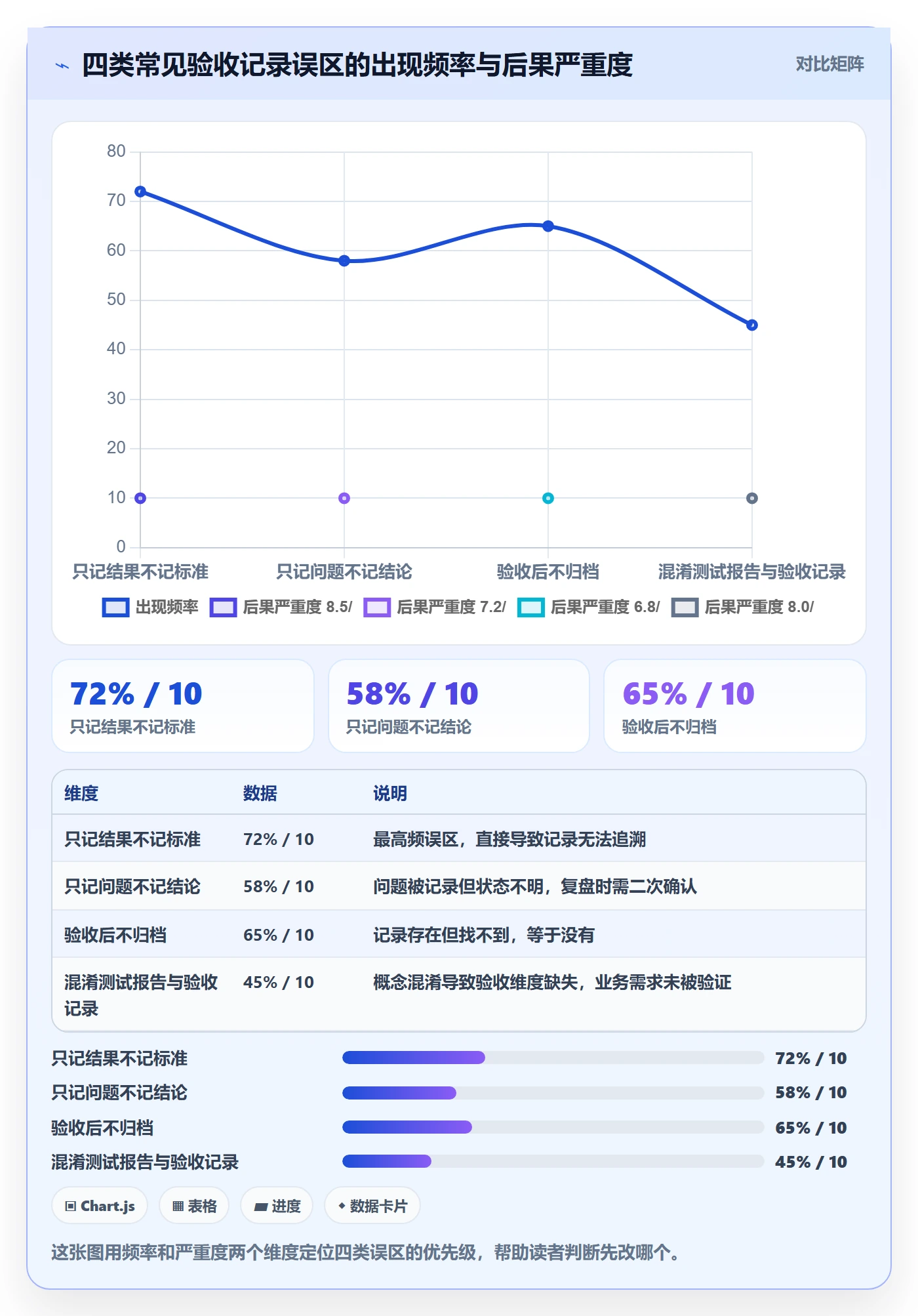Screen dimensions: 918x1316
Task: Click the progress bar for 混淆测试报告与验收记录
Action: (x=553, y=1161)
